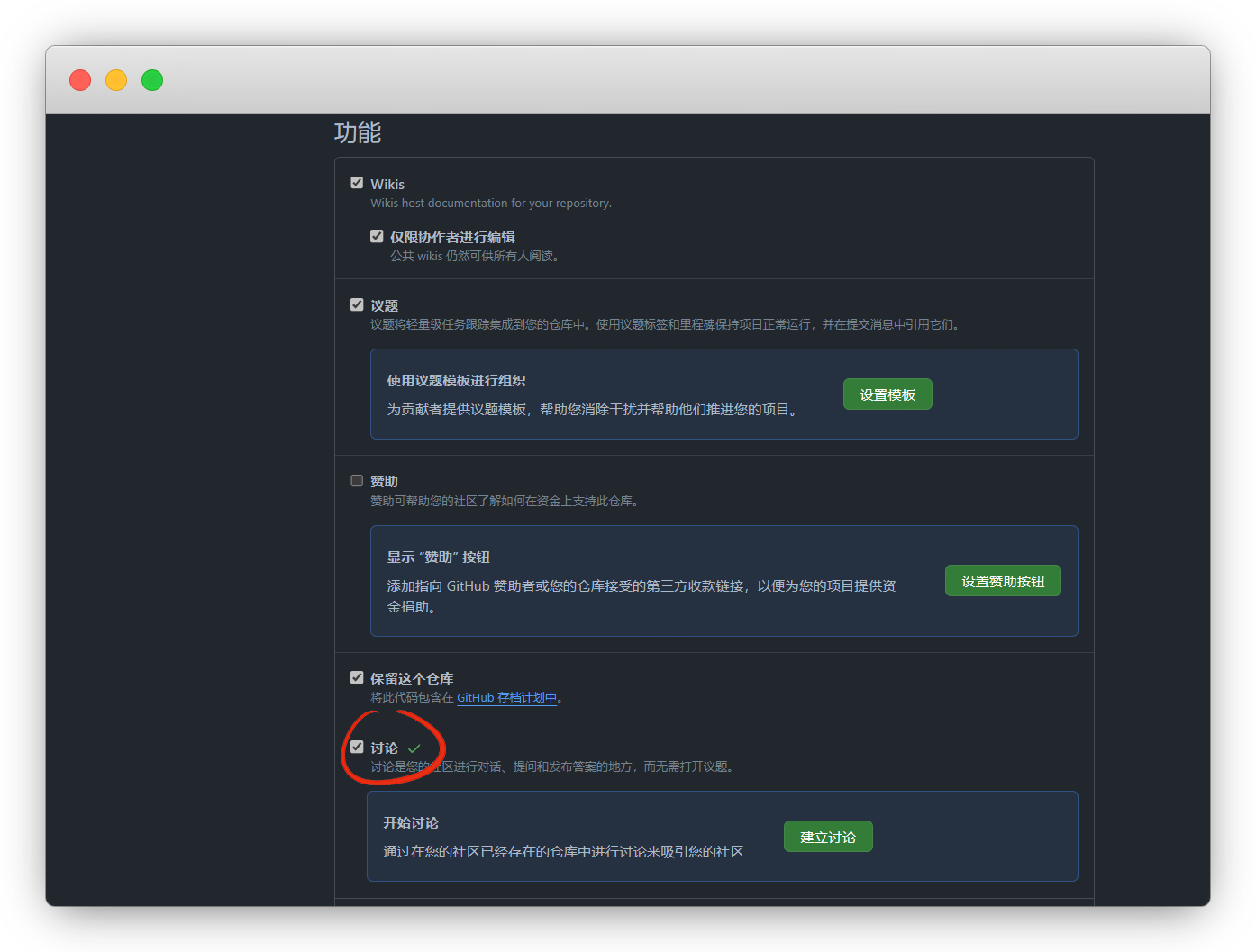Click the green checkmark beside 讨论
Screen dimensions: 1256x952
pos(414,748)
